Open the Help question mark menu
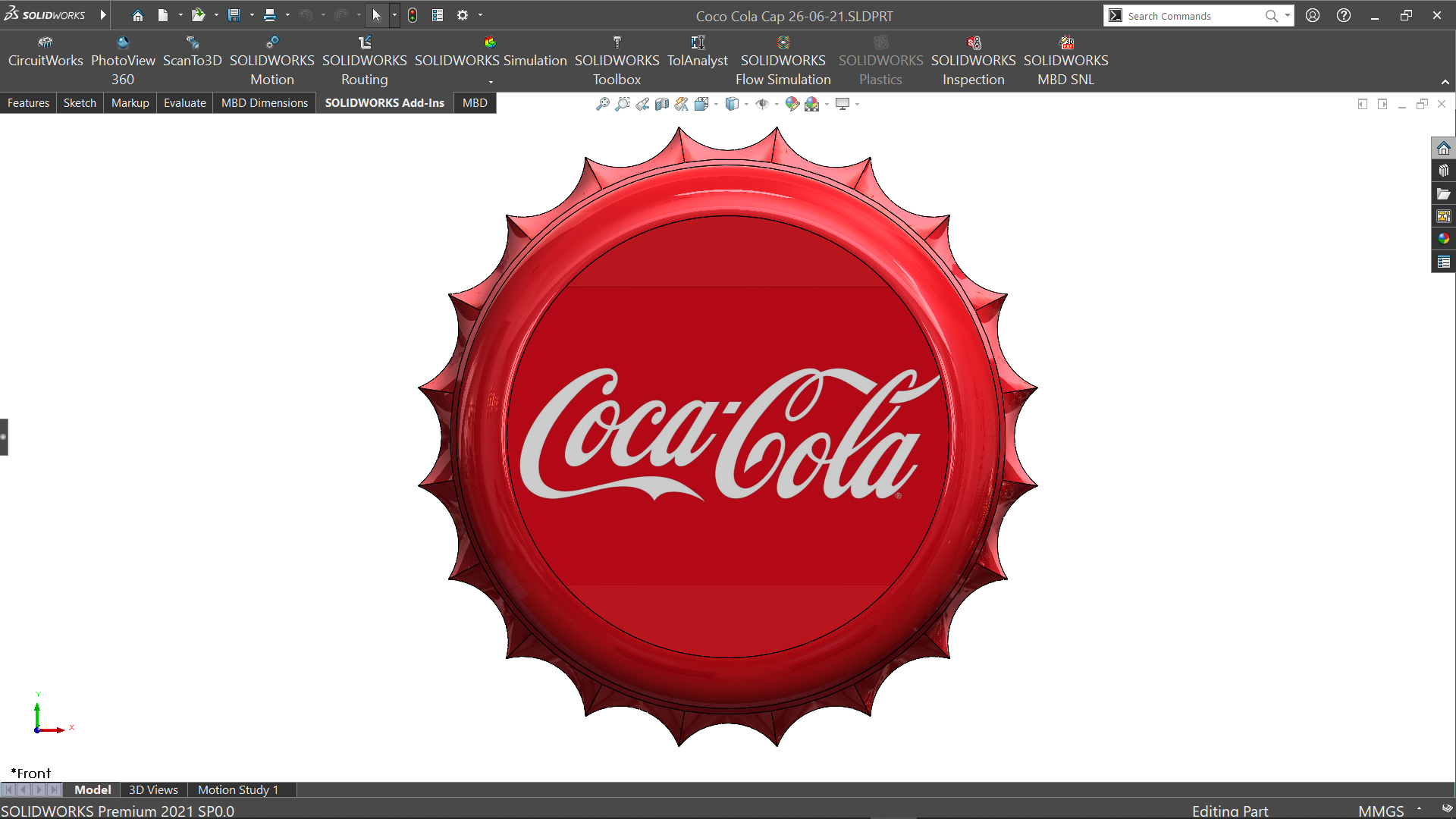 tap(1344, 15)
